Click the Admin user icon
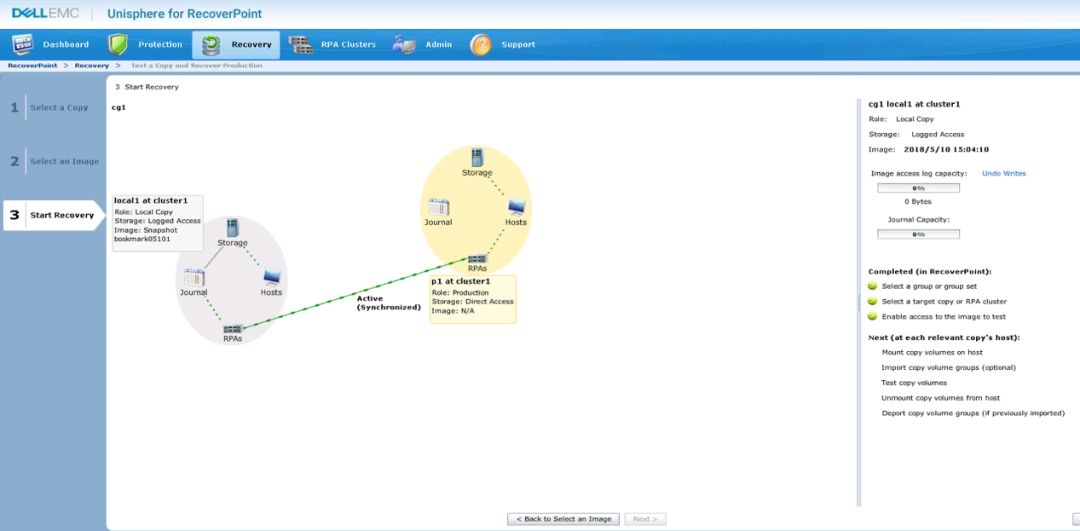The width and height of the screenshot is (1080, 531). click(404, 45)
